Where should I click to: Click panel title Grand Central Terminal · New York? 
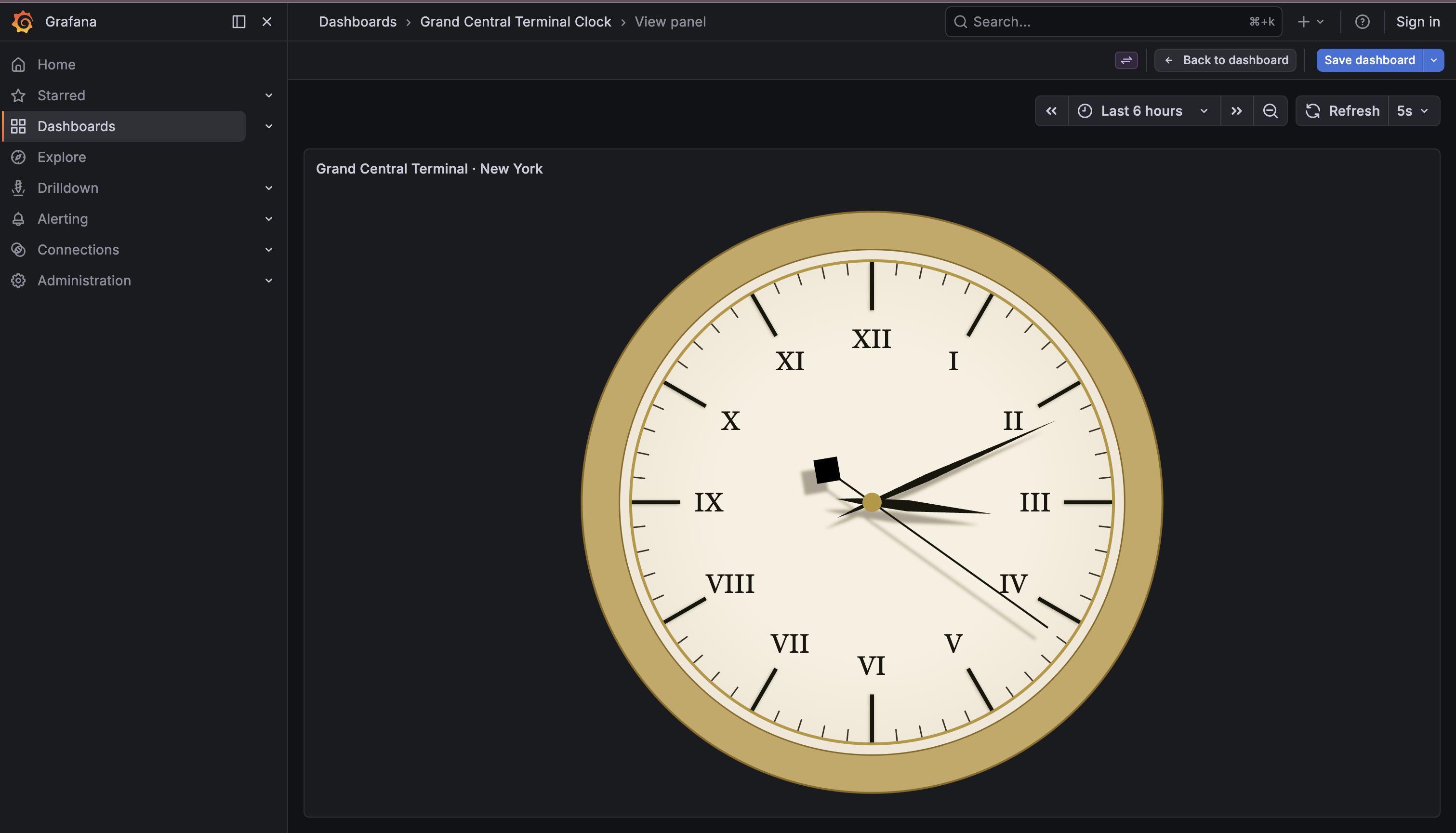pyautogui.click(x=429, y=169)
